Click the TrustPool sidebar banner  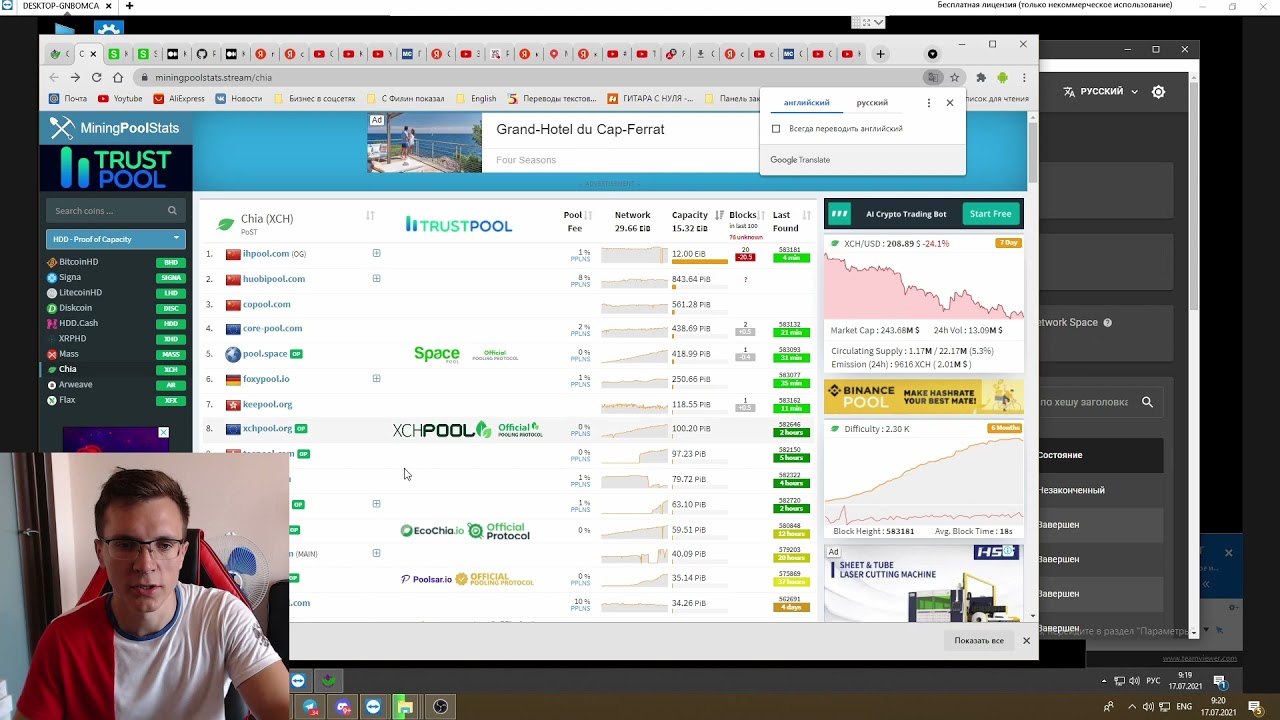115,168
